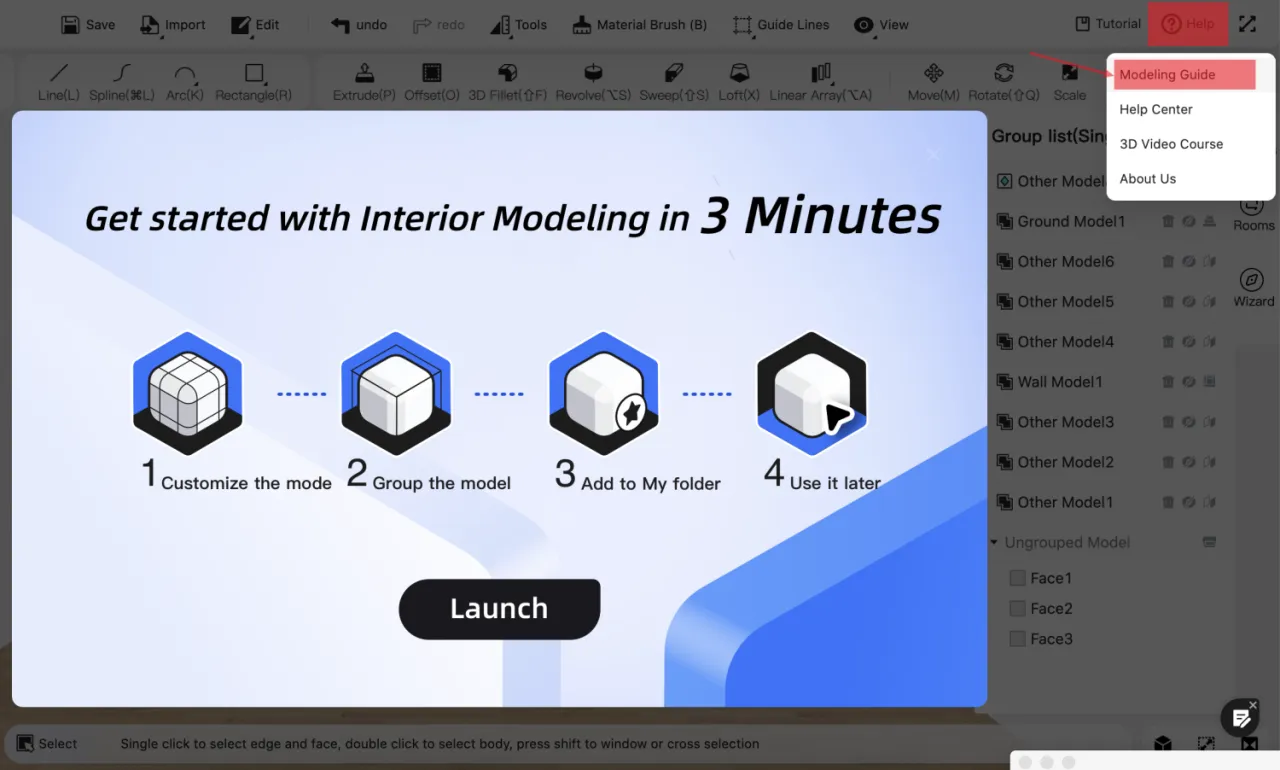Expand the View dropdown menu
Screen dimensions: 1280x770
[881, 25]
